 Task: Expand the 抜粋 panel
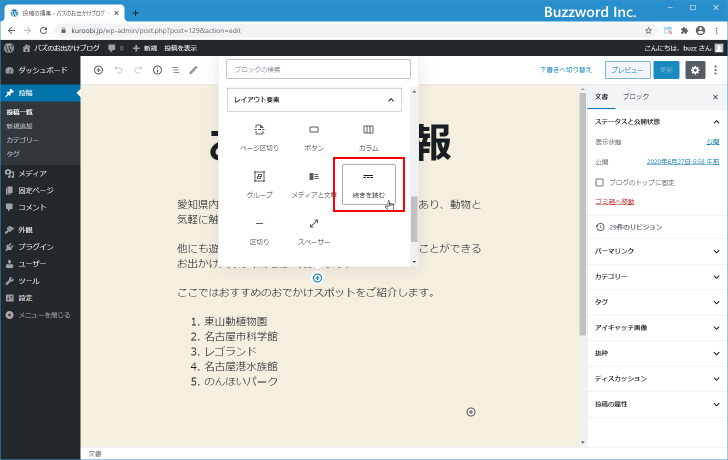click(x=657, y=353)
